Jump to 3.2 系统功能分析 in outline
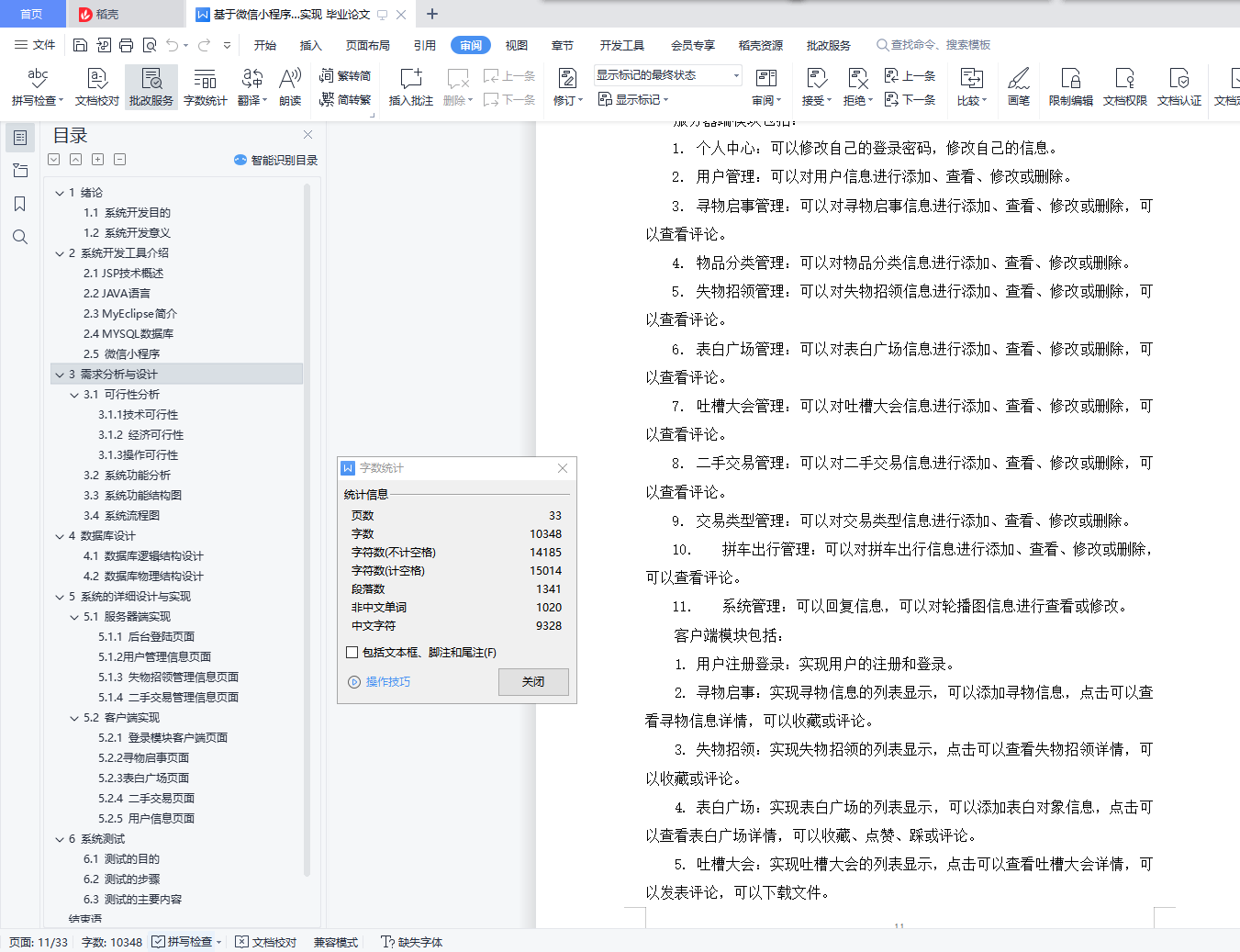The image size is (1240, 952). [x=127, y=476]
